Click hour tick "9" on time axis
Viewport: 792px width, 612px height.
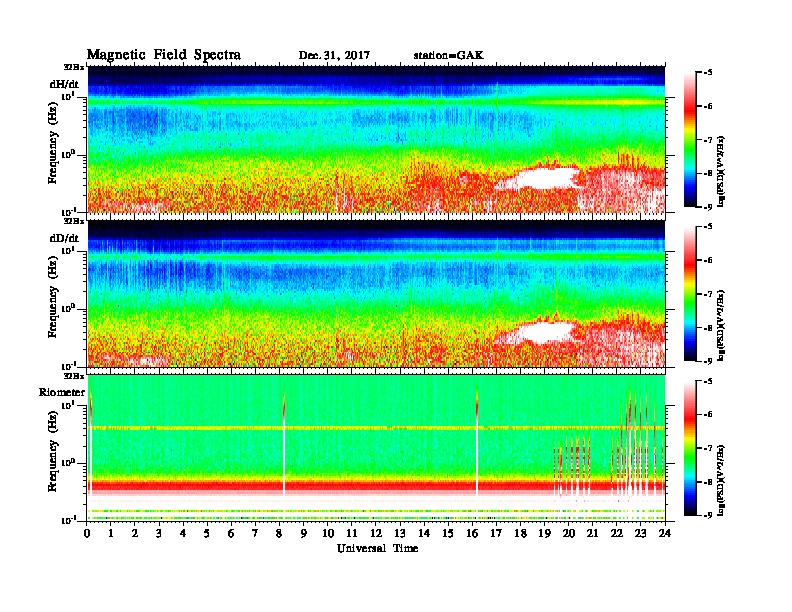pyautogui.click(x=304, y=534)
